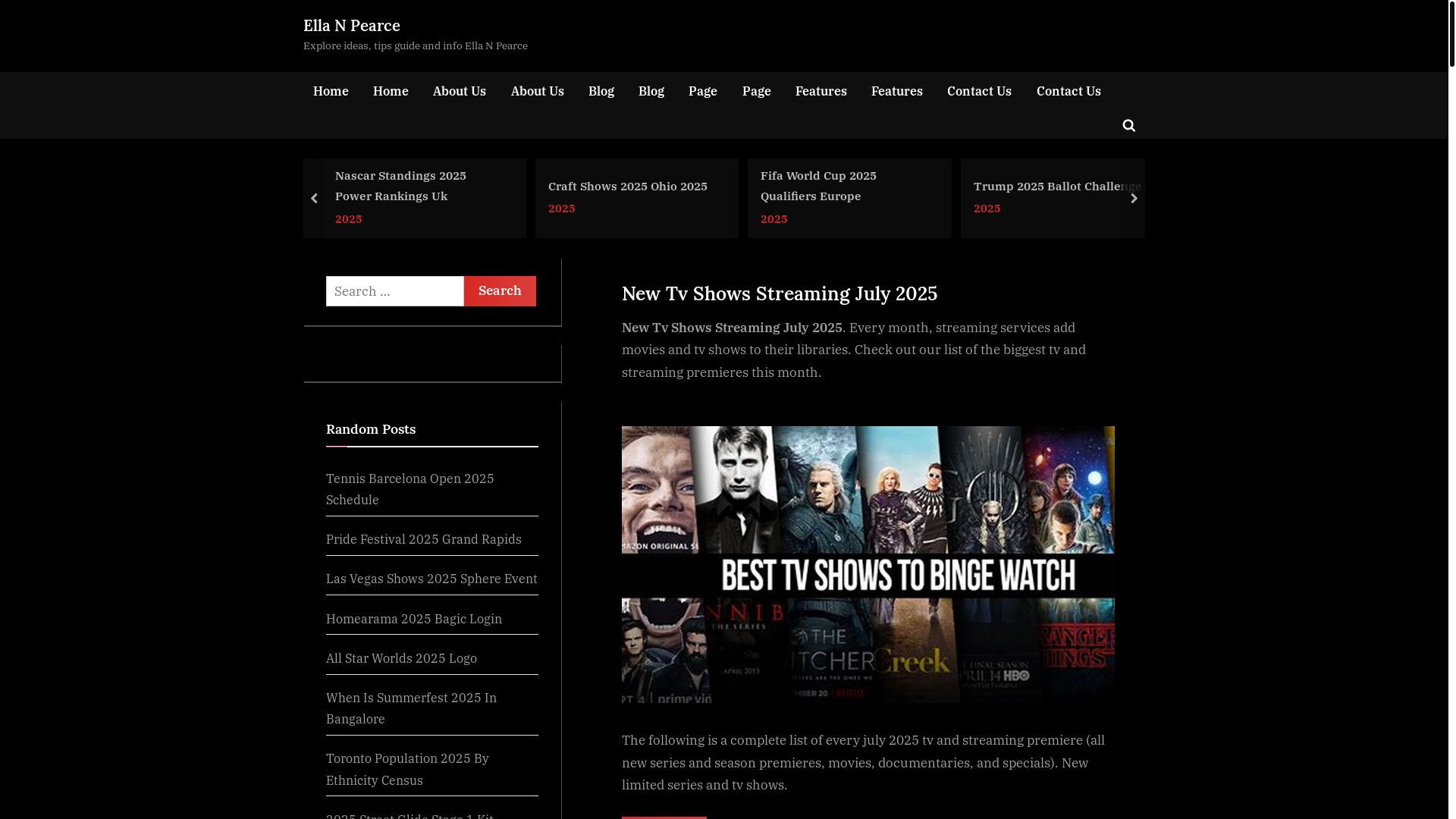Open Fifa World Cup 2025 Qualifiers slide
Screen dimensions: 1456x819
coord(818,186)
